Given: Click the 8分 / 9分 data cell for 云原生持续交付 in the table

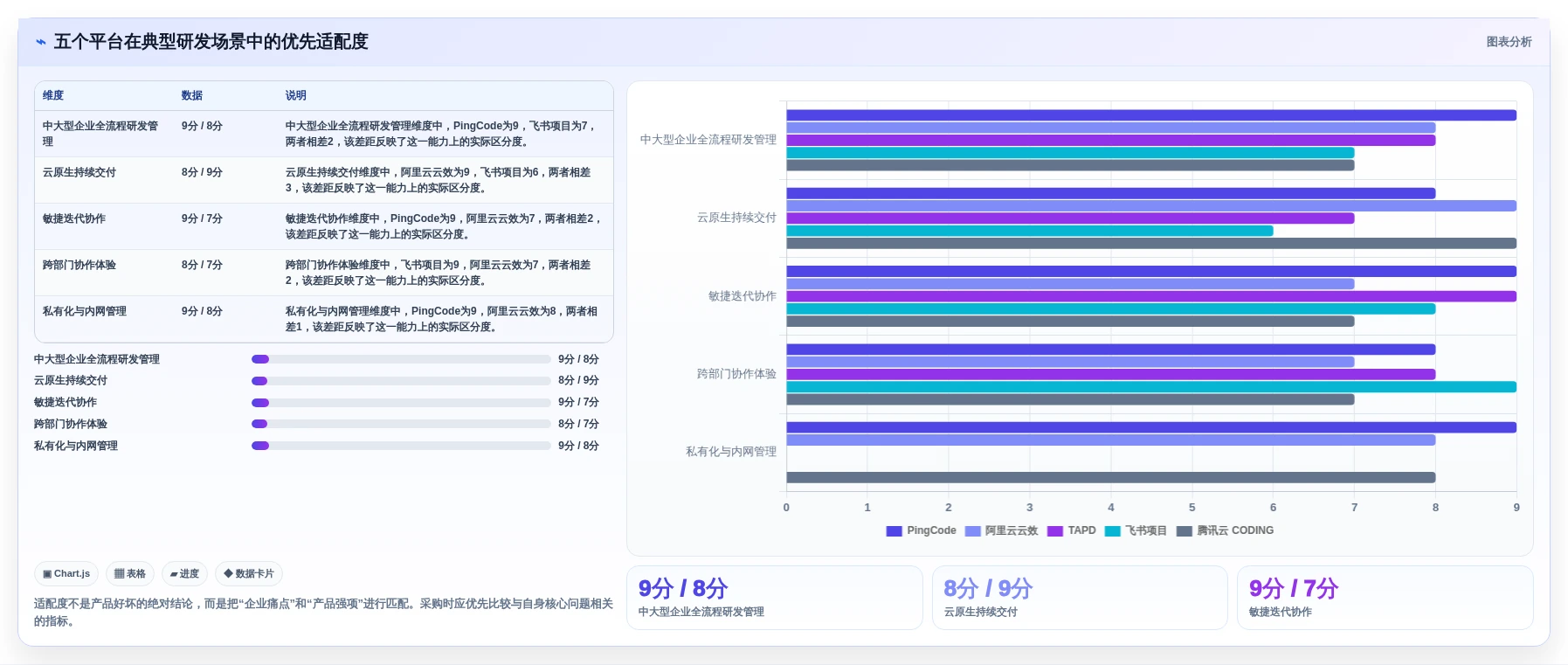Looking at the screenshot, I should tap(202, 172).
